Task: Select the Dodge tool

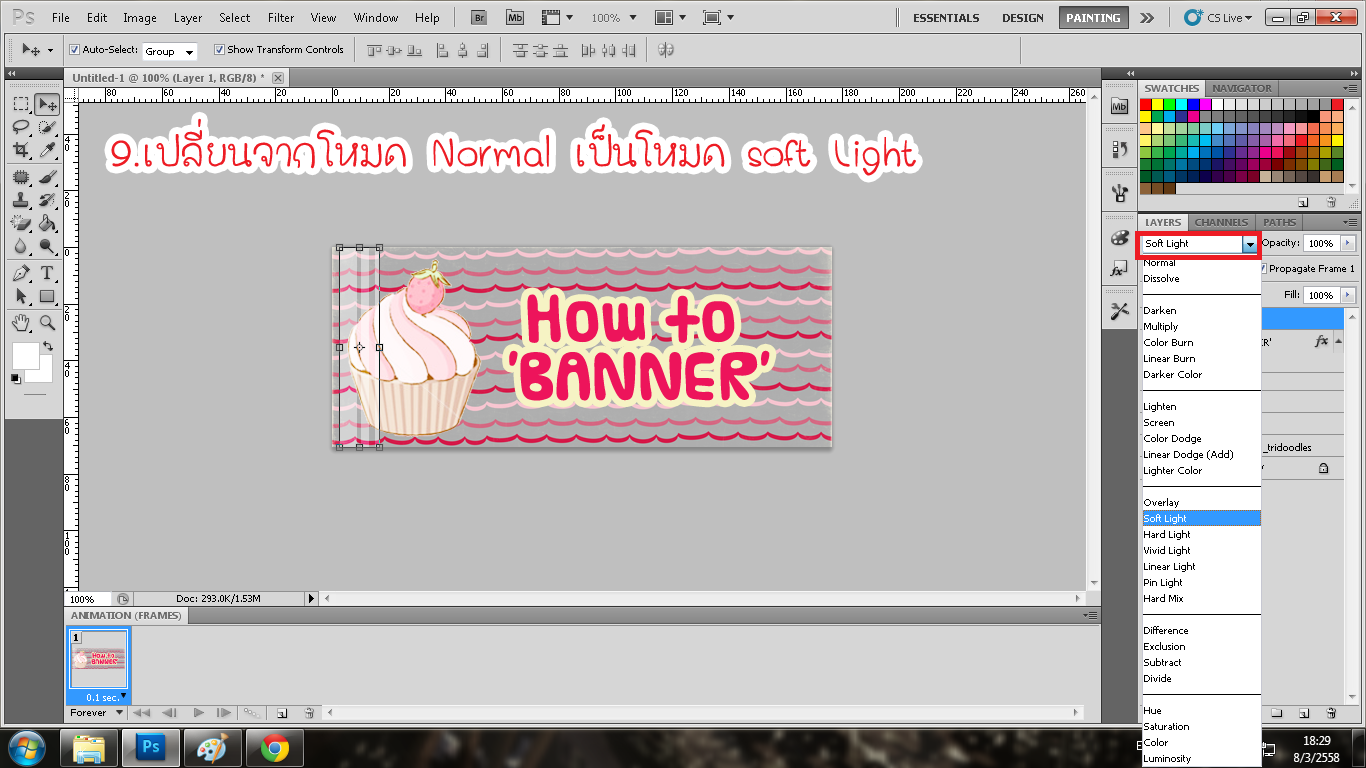Action: click(47, 246)
